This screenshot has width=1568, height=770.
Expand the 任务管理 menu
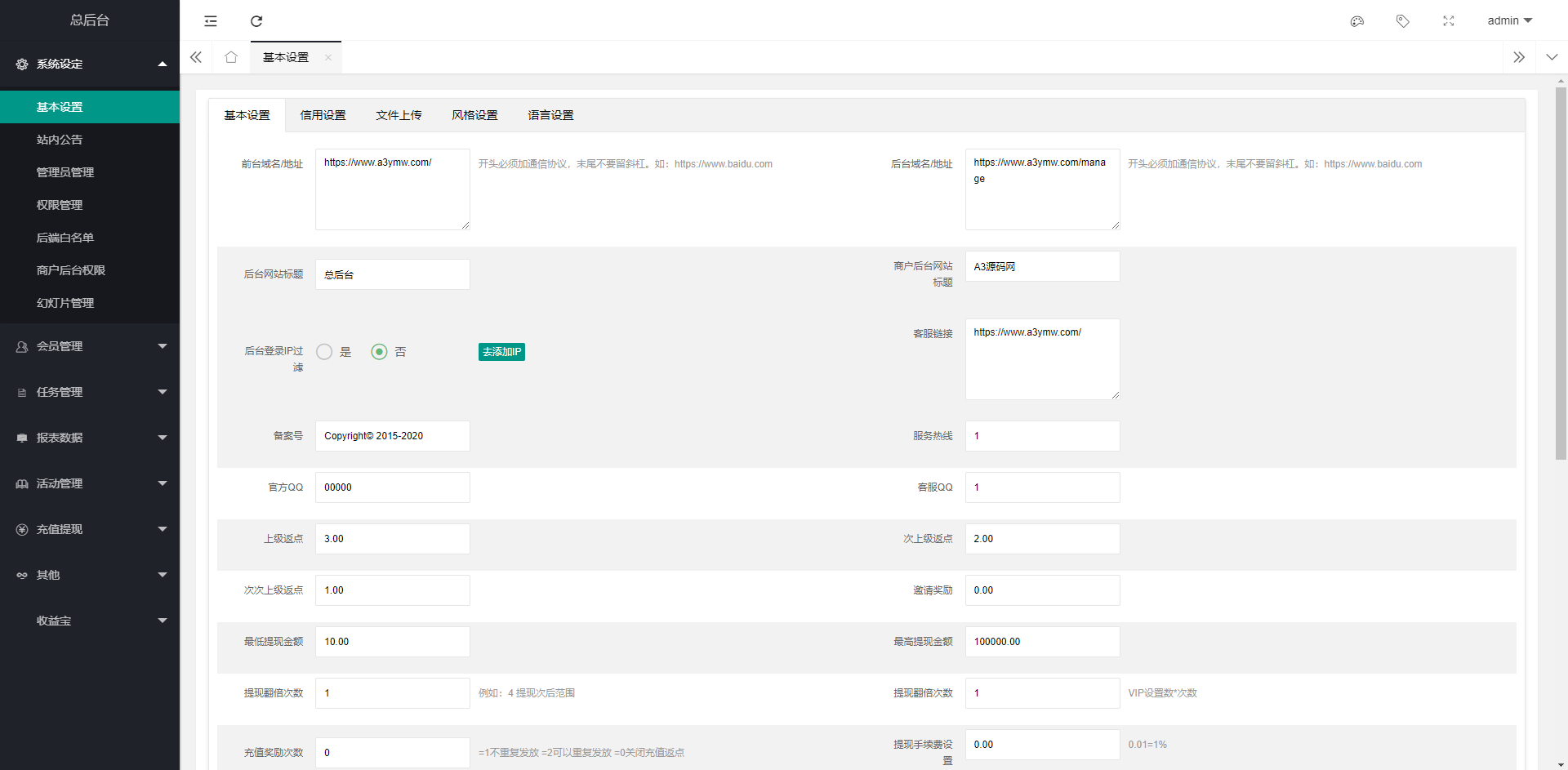(x=90, y=392)
